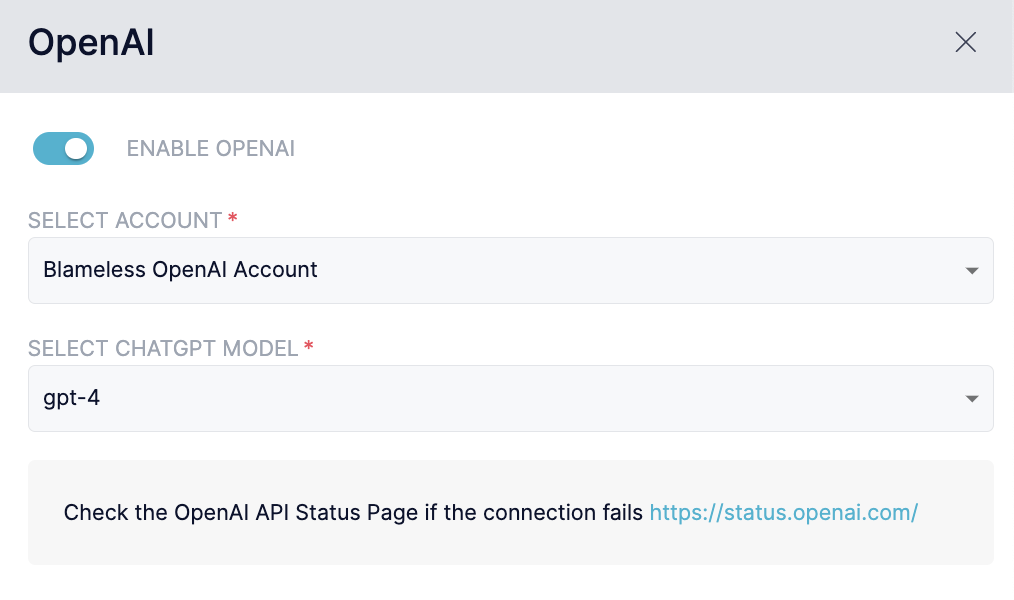Screen dimensions: 1014x600
Task: Close the OpenAI dialog
Action: pos(965,43)
